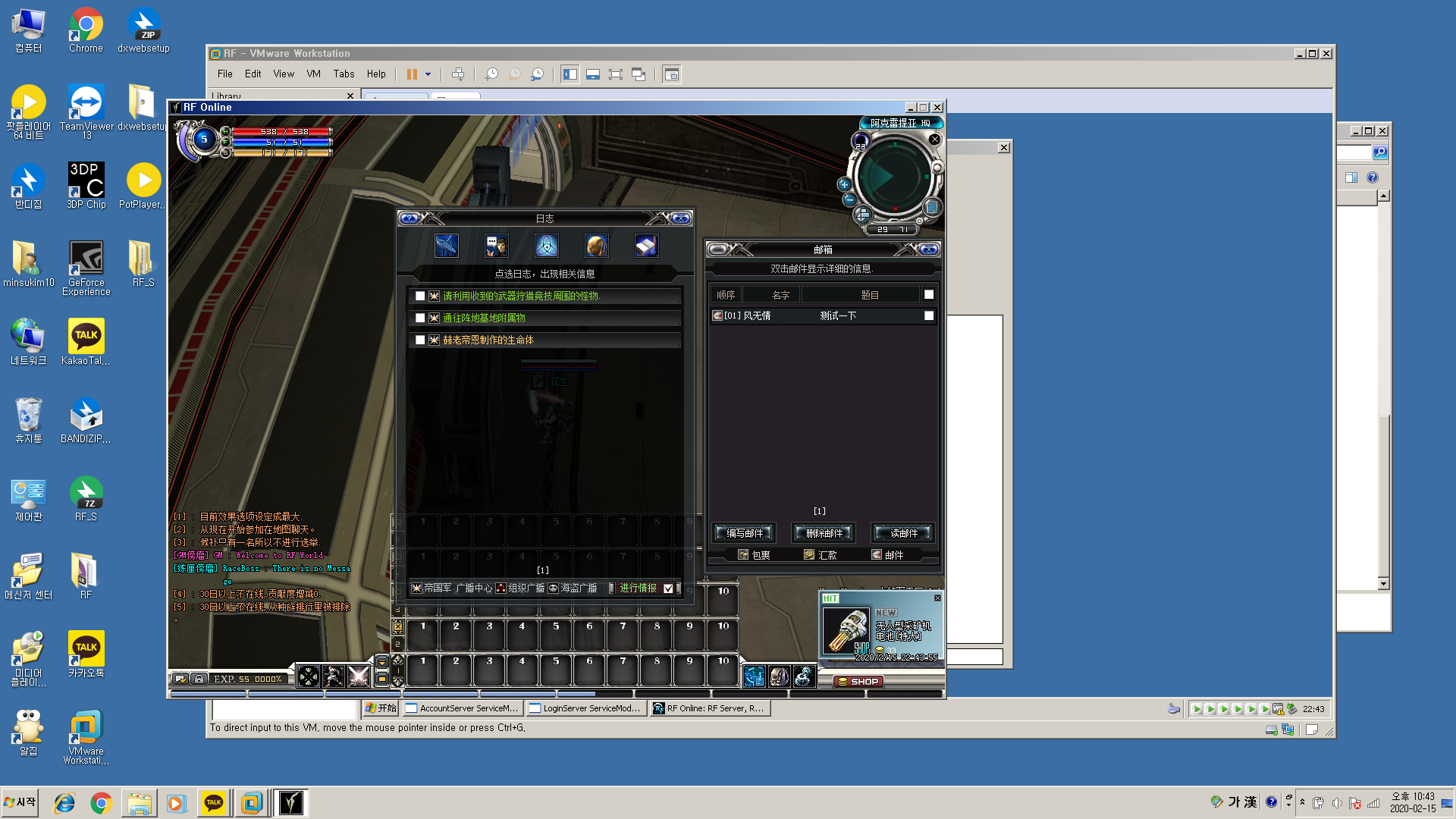Open the NPC dialogue journal icon
Viewport: 1456px width, 819px height.
[496, 246]
